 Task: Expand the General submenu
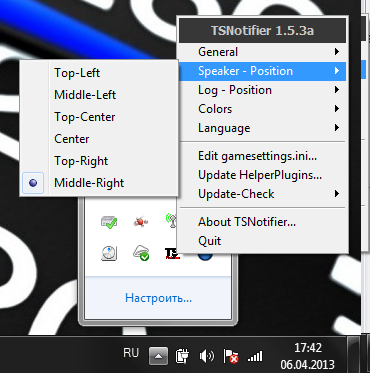[263, 52]
